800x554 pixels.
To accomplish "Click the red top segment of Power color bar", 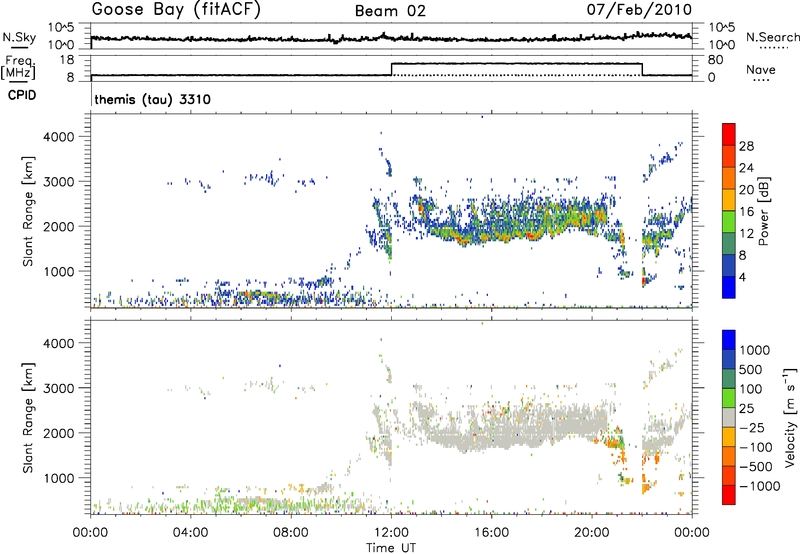I will pos(729,134).
